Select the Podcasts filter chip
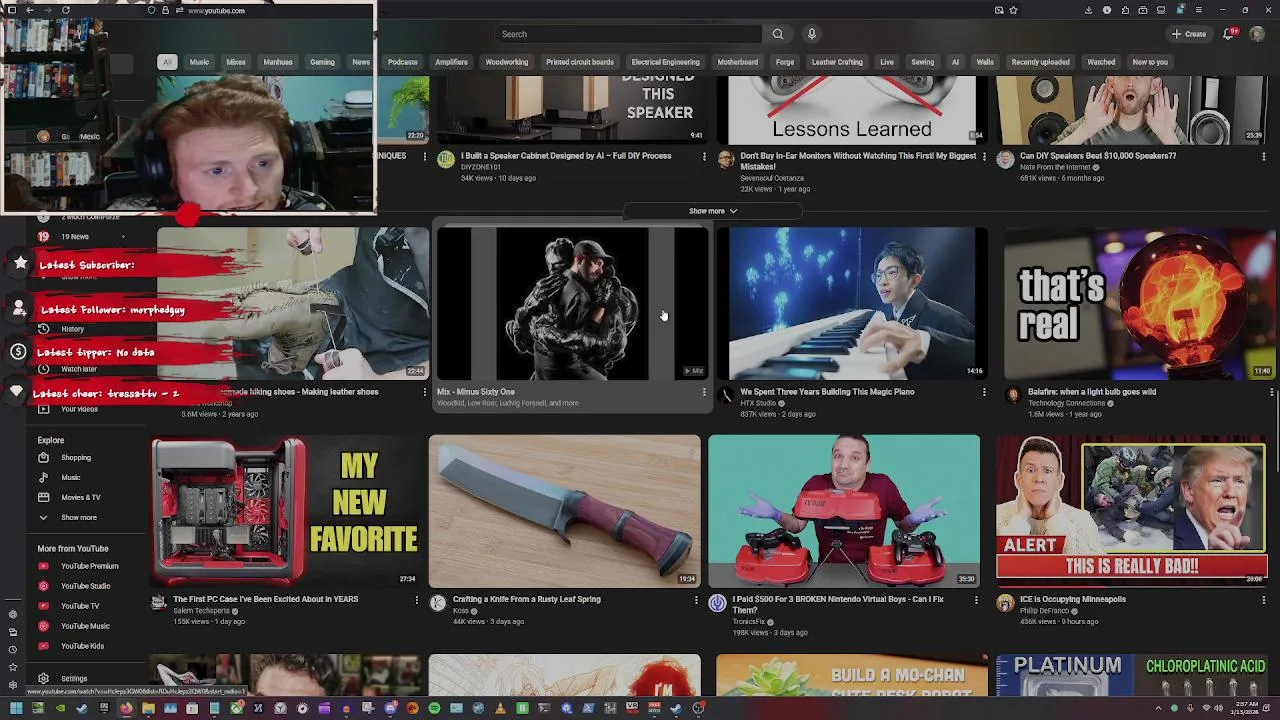Screen dimensions: 1280x720 (403, 62)
